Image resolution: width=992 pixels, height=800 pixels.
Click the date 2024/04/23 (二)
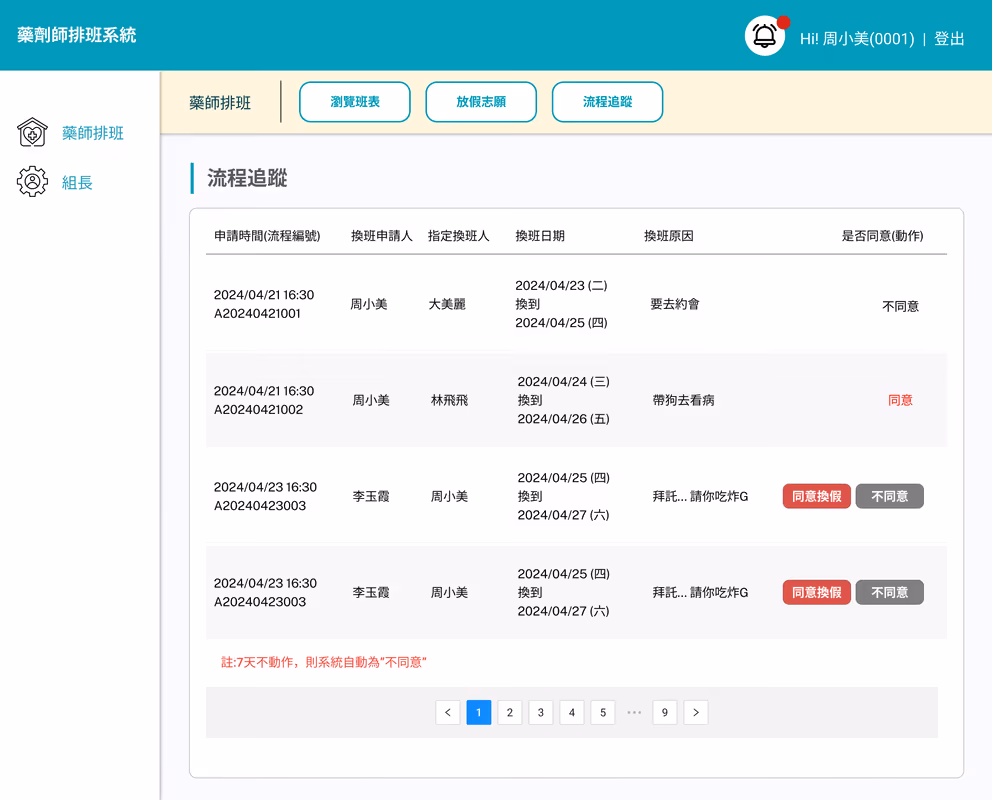coord(561,286)
